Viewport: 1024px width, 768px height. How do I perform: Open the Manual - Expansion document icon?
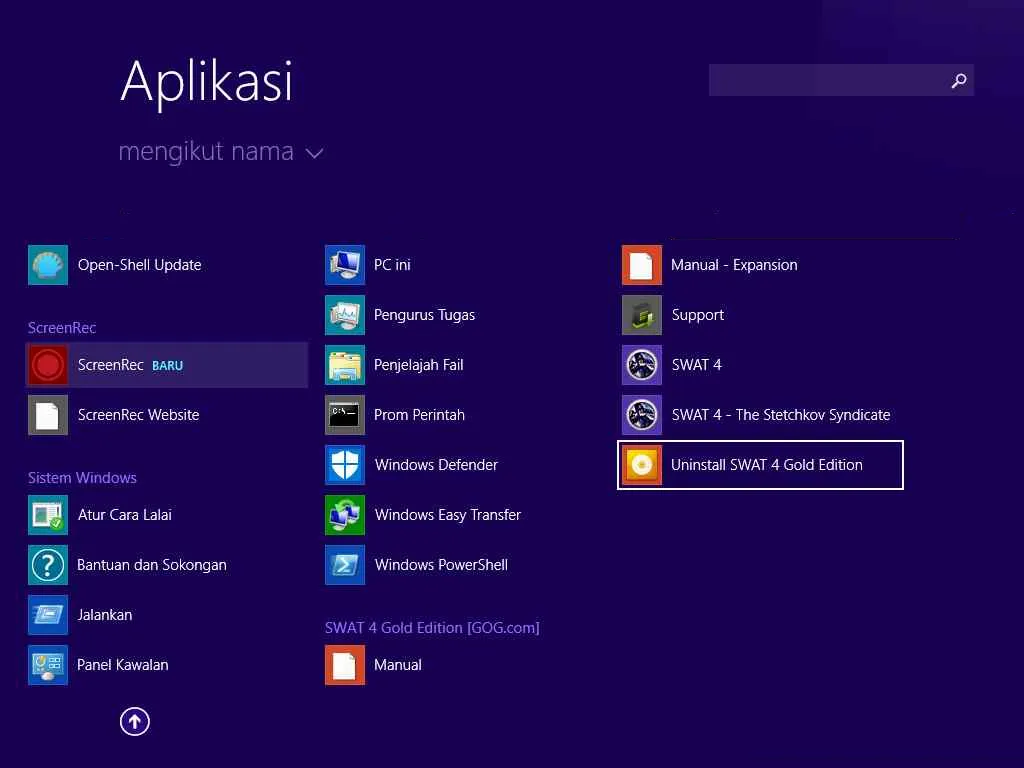pos(642,264)
